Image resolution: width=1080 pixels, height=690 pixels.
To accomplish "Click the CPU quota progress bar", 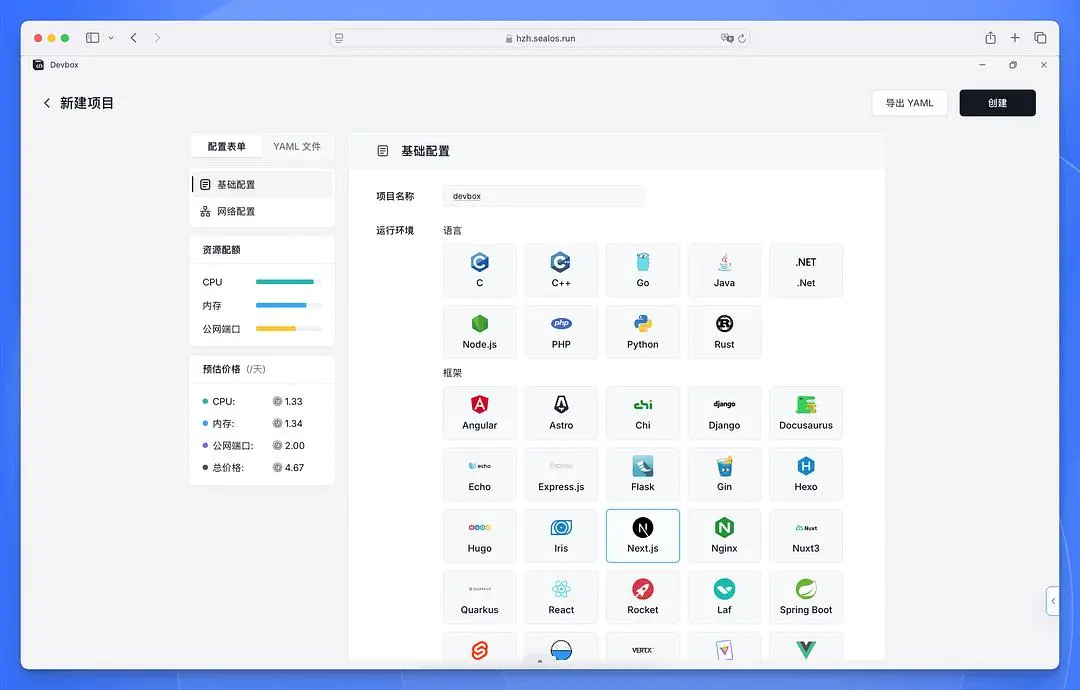I will point(288,282).
